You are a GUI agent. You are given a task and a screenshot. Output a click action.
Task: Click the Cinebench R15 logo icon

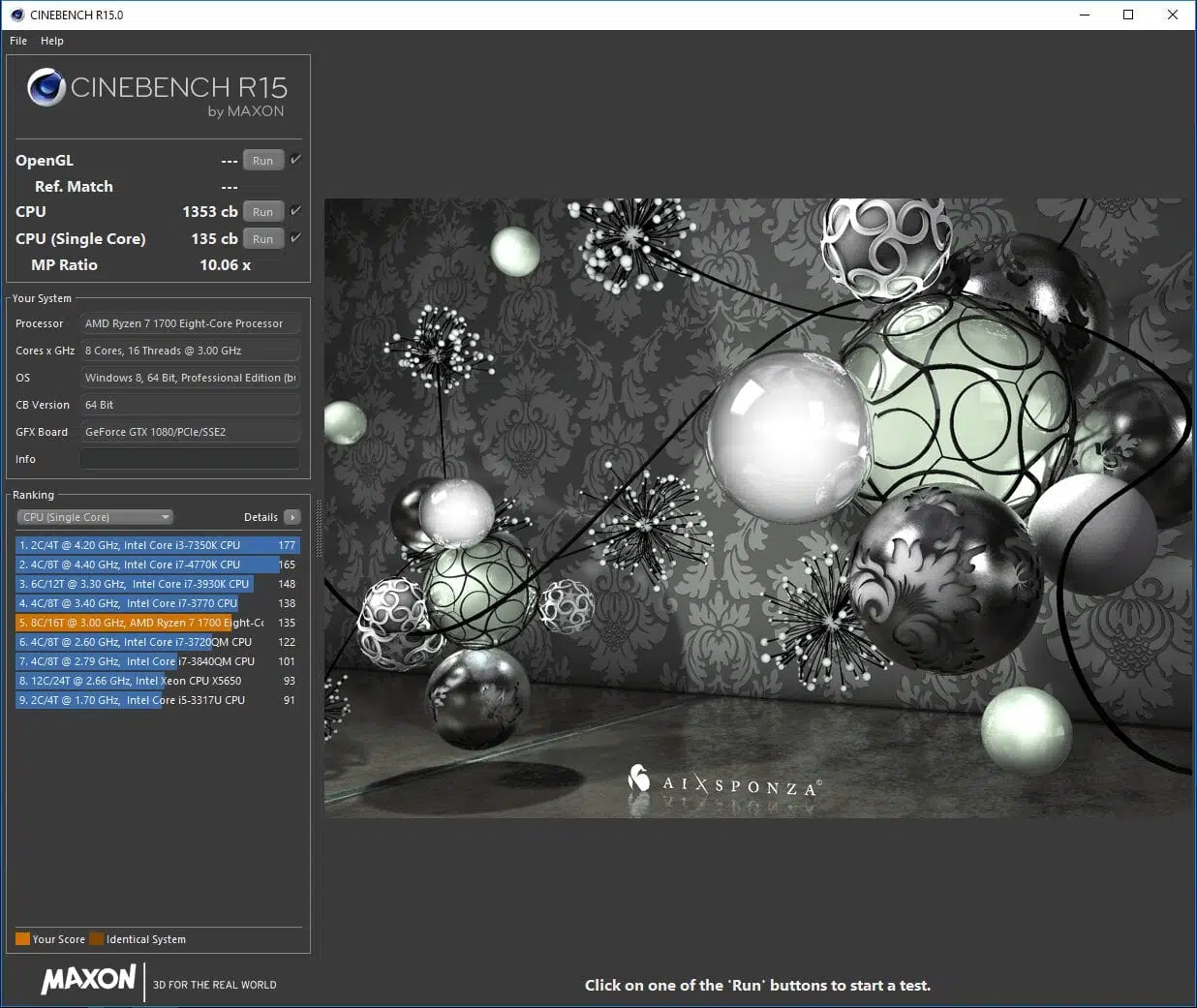click(x=46, y=87)
